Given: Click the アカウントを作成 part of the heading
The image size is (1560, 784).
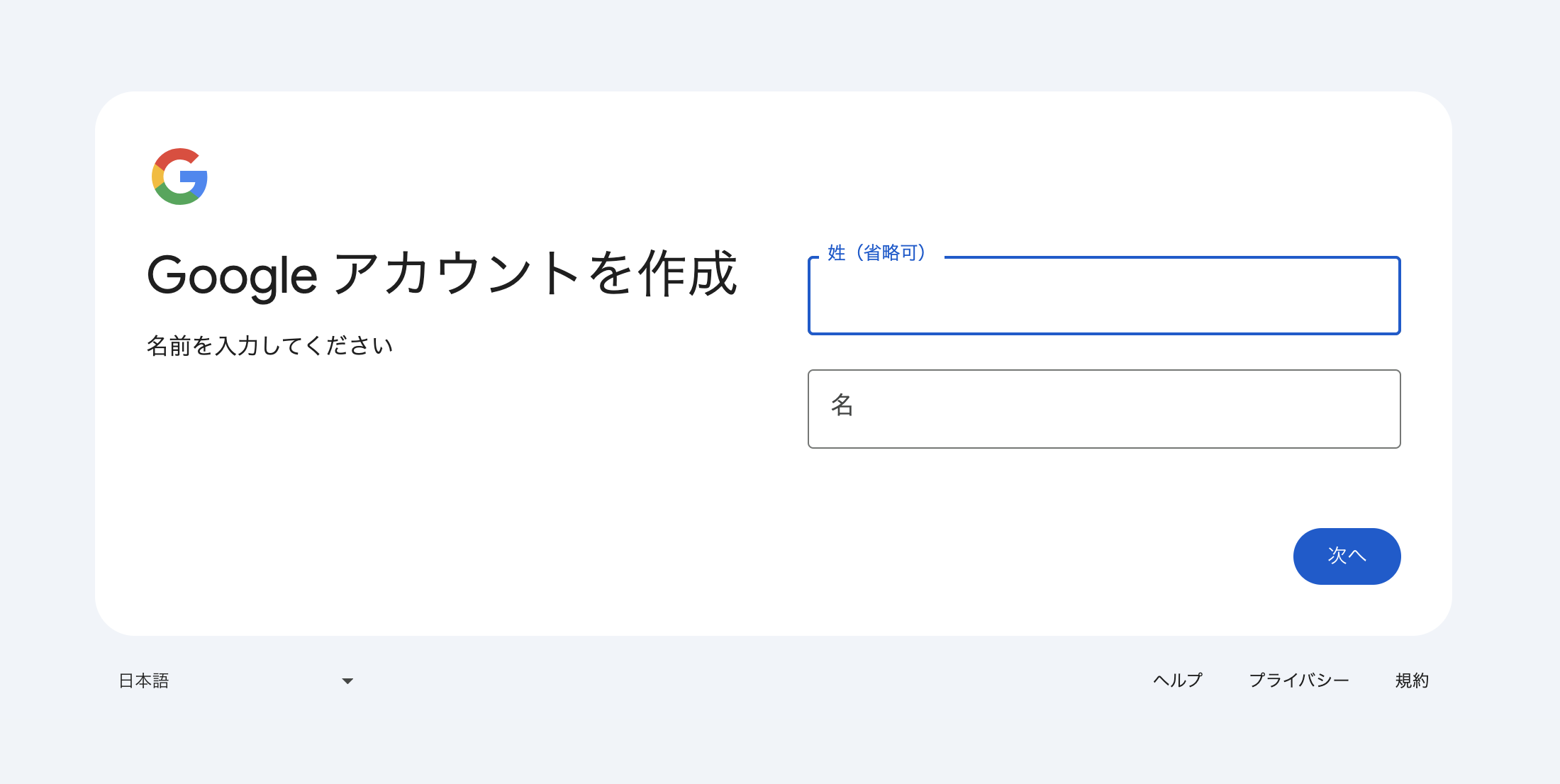Looking at the screenshot, I should (535, 274).
